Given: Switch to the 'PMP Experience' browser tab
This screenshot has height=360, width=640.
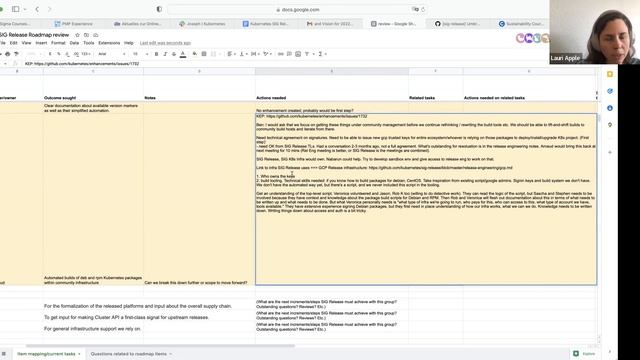Looking at the screenshot, I should 74,24.
